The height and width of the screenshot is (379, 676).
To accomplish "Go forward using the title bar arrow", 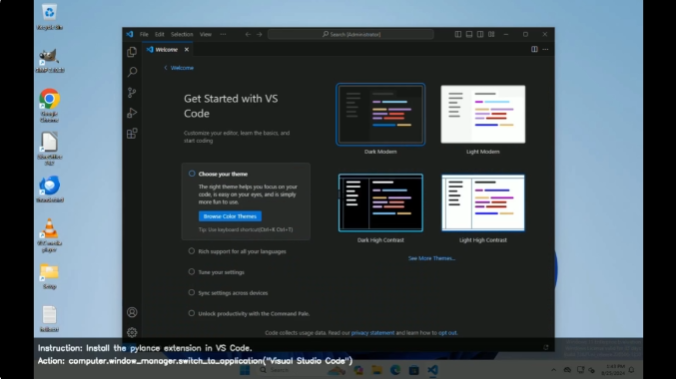I will tap(259, 34).
